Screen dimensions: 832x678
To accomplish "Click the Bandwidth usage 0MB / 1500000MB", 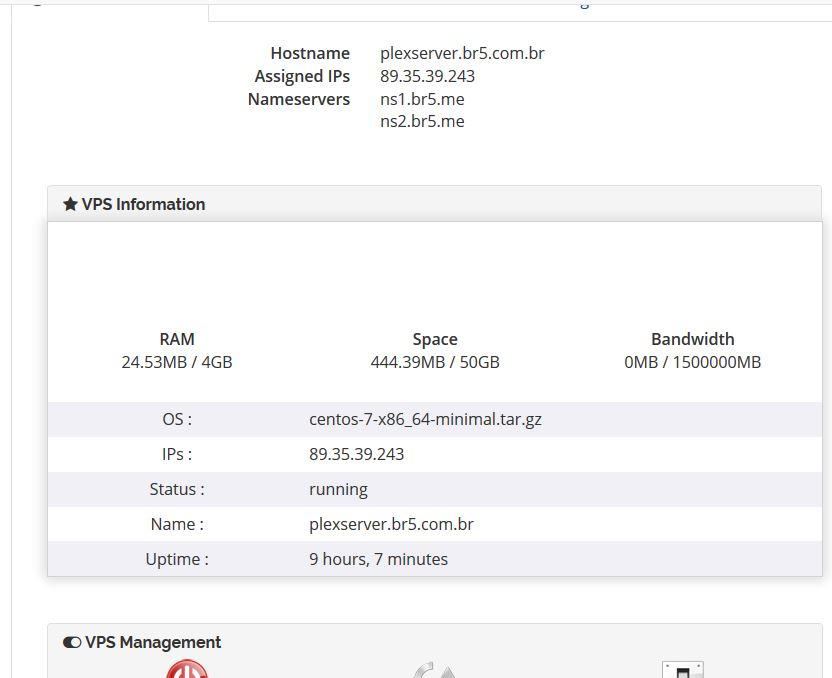I will point(692,362).
